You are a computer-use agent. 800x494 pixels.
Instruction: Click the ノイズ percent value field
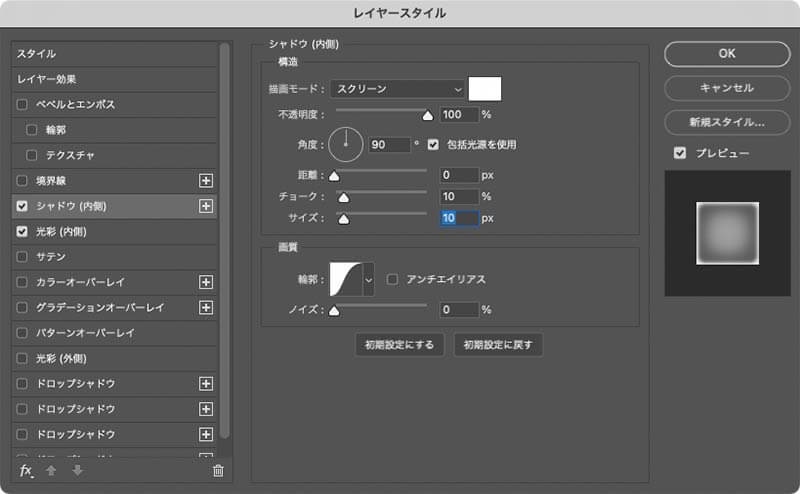tap(460, 310)
